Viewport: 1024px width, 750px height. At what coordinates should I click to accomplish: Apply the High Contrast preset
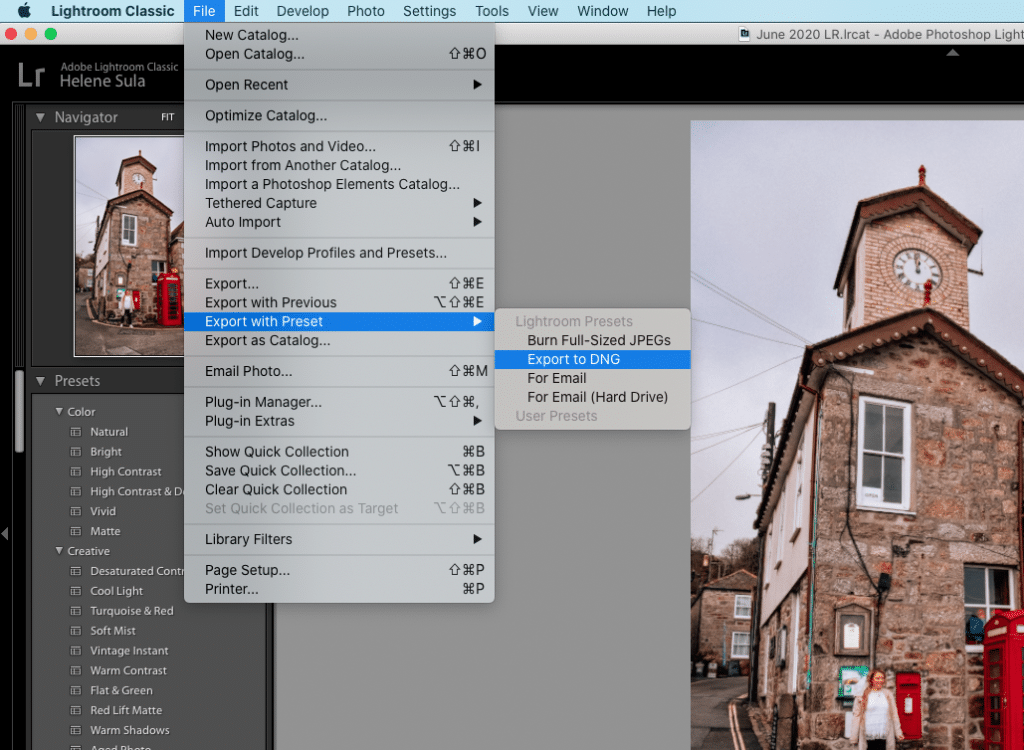125,472
